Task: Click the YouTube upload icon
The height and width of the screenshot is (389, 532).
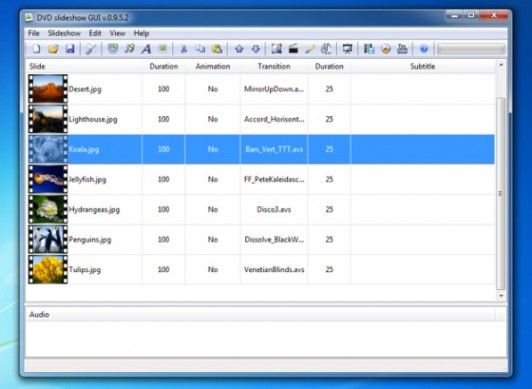Action: click(402, 49)
